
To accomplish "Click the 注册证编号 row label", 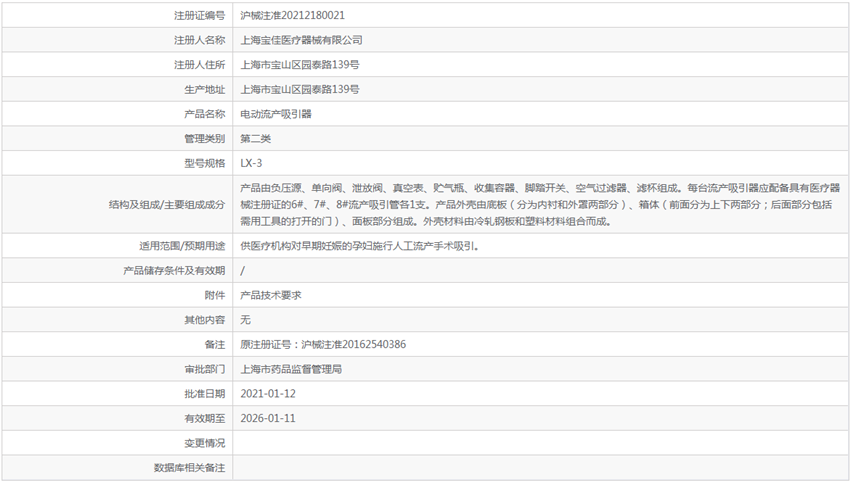I will (x=199, y=16).
